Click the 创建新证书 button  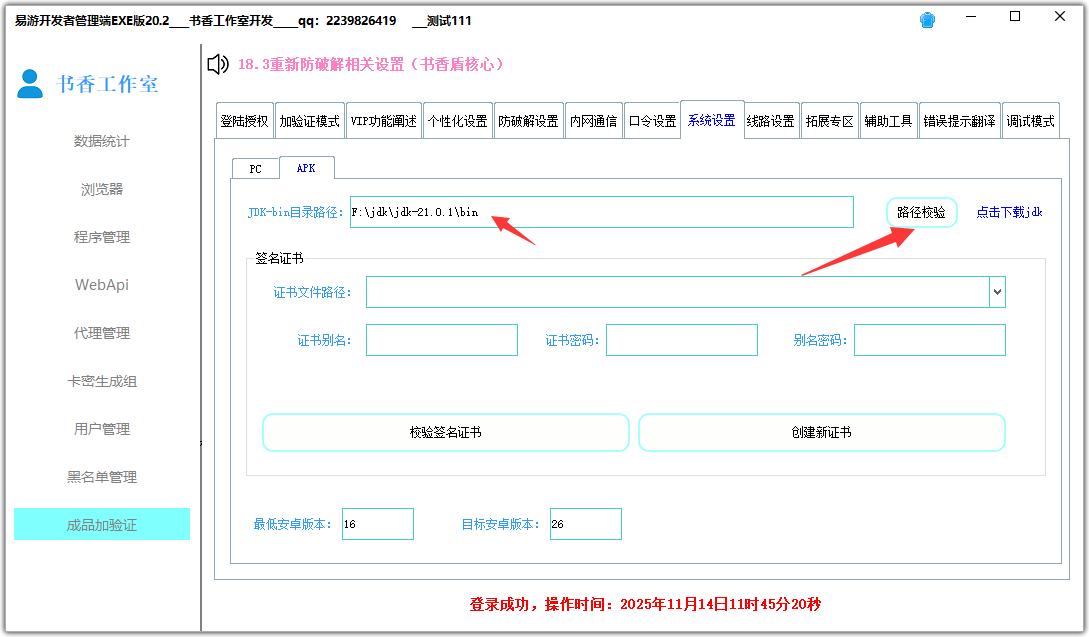pyautogui.click(x=821, y=433)
